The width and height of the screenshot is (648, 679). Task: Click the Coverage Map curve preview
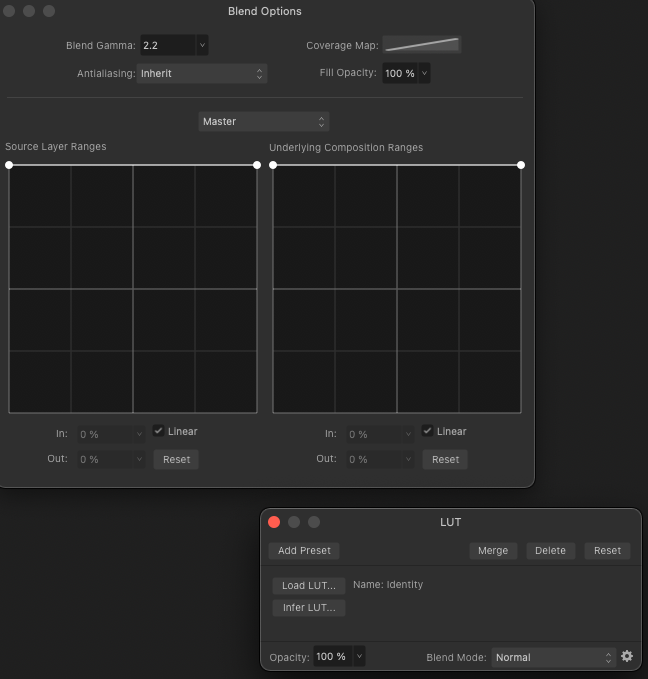[422, 45]
